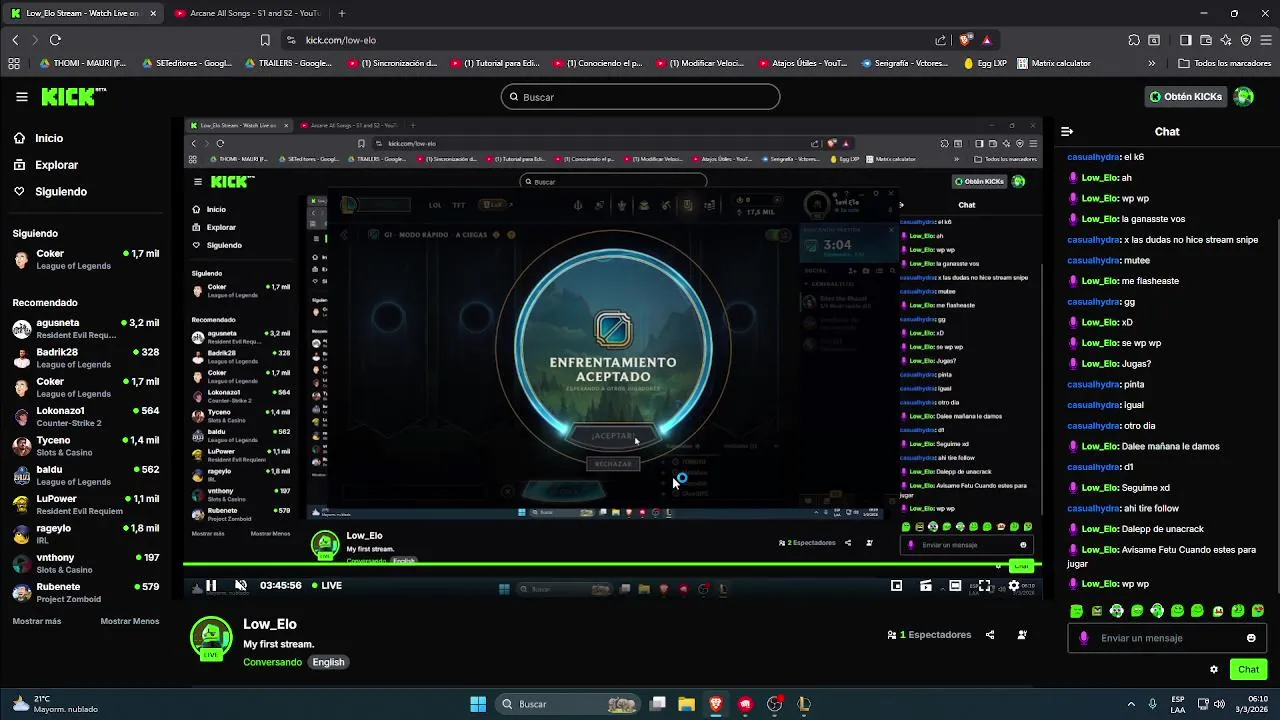The width and height of the screenshot is (1280, 720).
Task: Open the browser main menu
Action: 1266,40
